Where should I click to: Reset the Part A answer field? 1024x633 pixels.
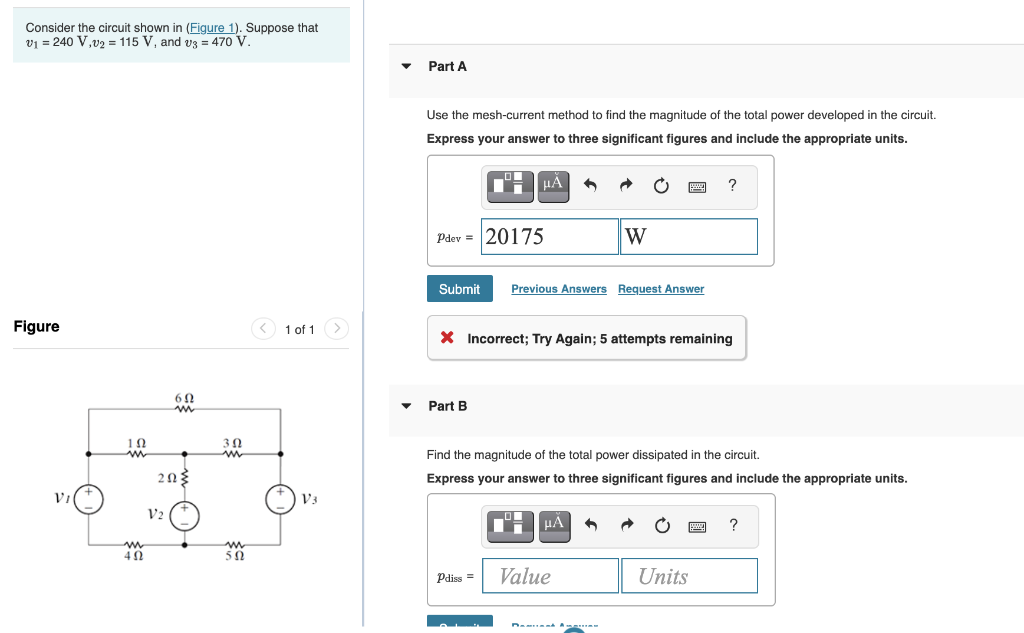click(661, 186)
